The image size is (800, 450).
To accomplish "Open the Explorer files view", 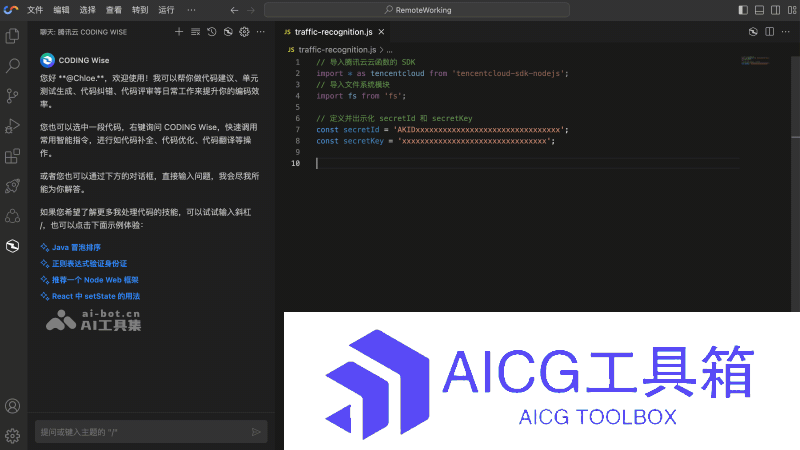I will pos(12,36).
